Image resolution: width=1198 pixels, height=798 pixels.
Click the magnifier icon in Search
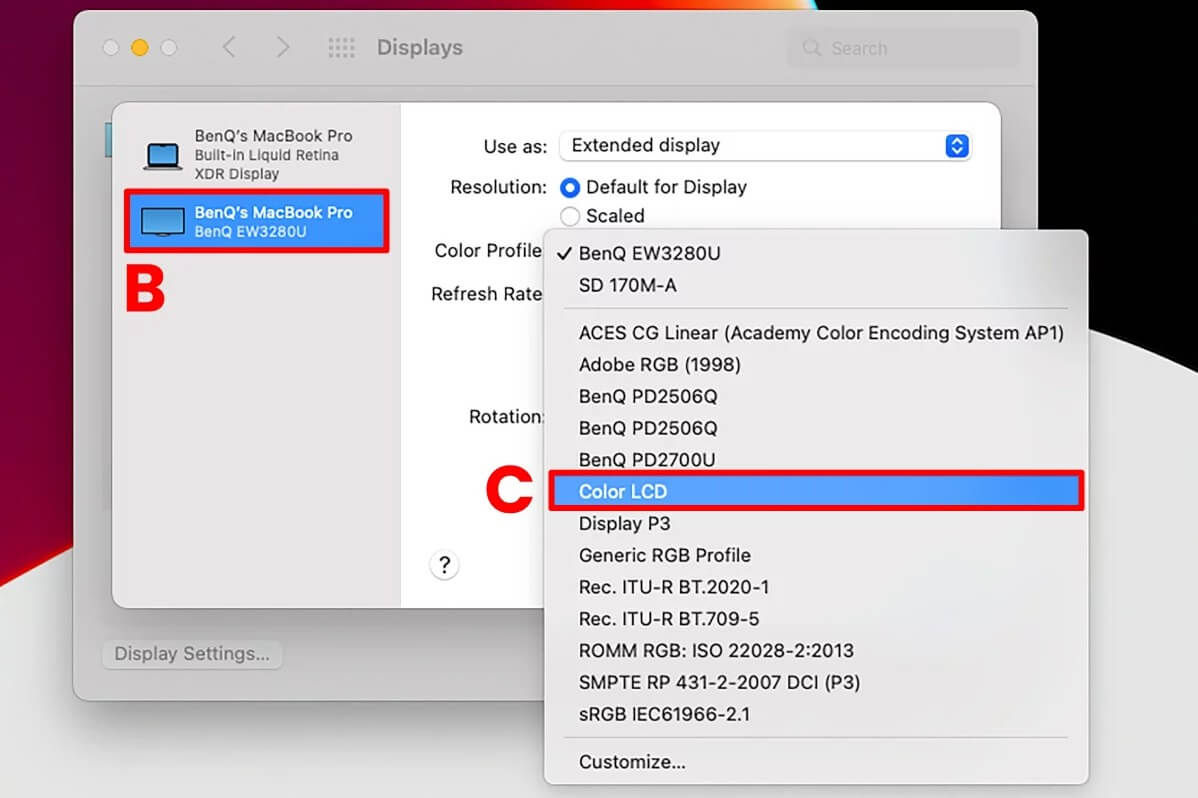(811, 48)
